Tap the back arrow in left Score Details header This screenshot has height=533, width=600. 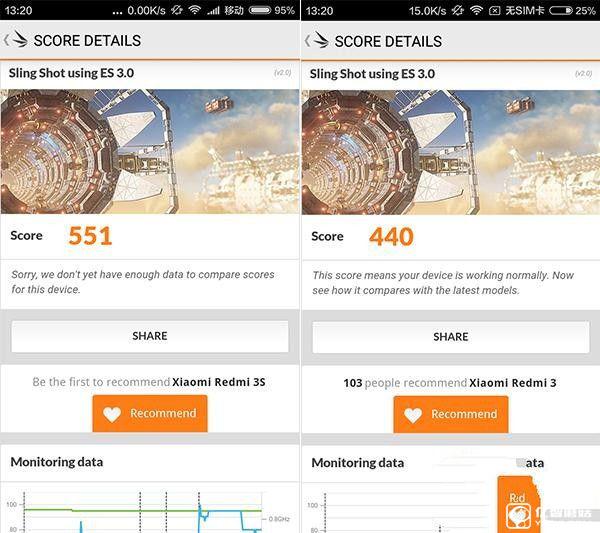6,40
